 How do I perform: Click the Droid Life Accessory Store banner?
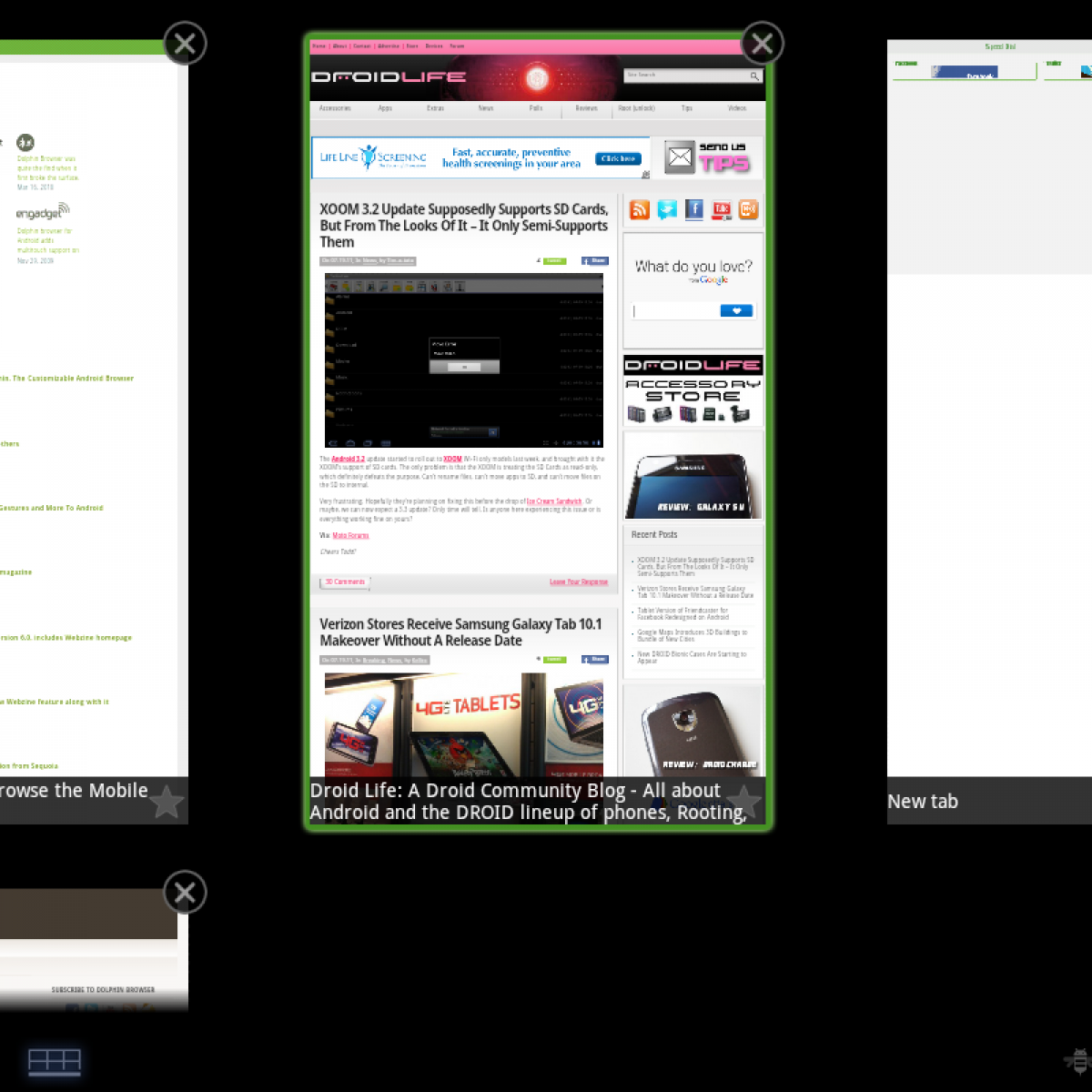[693, 390]
